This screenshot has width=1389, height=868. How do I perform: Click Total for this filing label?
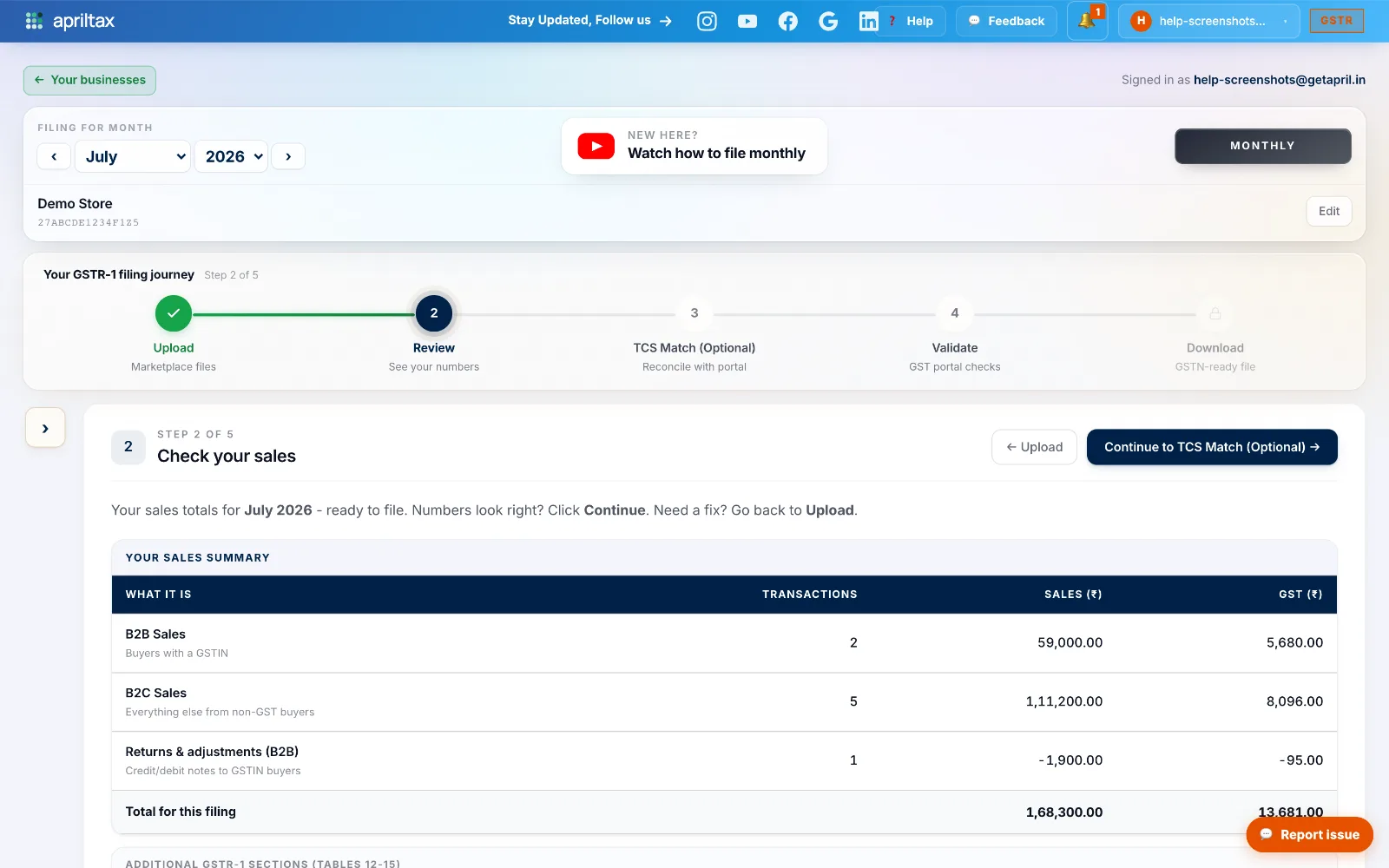(181, 812)
